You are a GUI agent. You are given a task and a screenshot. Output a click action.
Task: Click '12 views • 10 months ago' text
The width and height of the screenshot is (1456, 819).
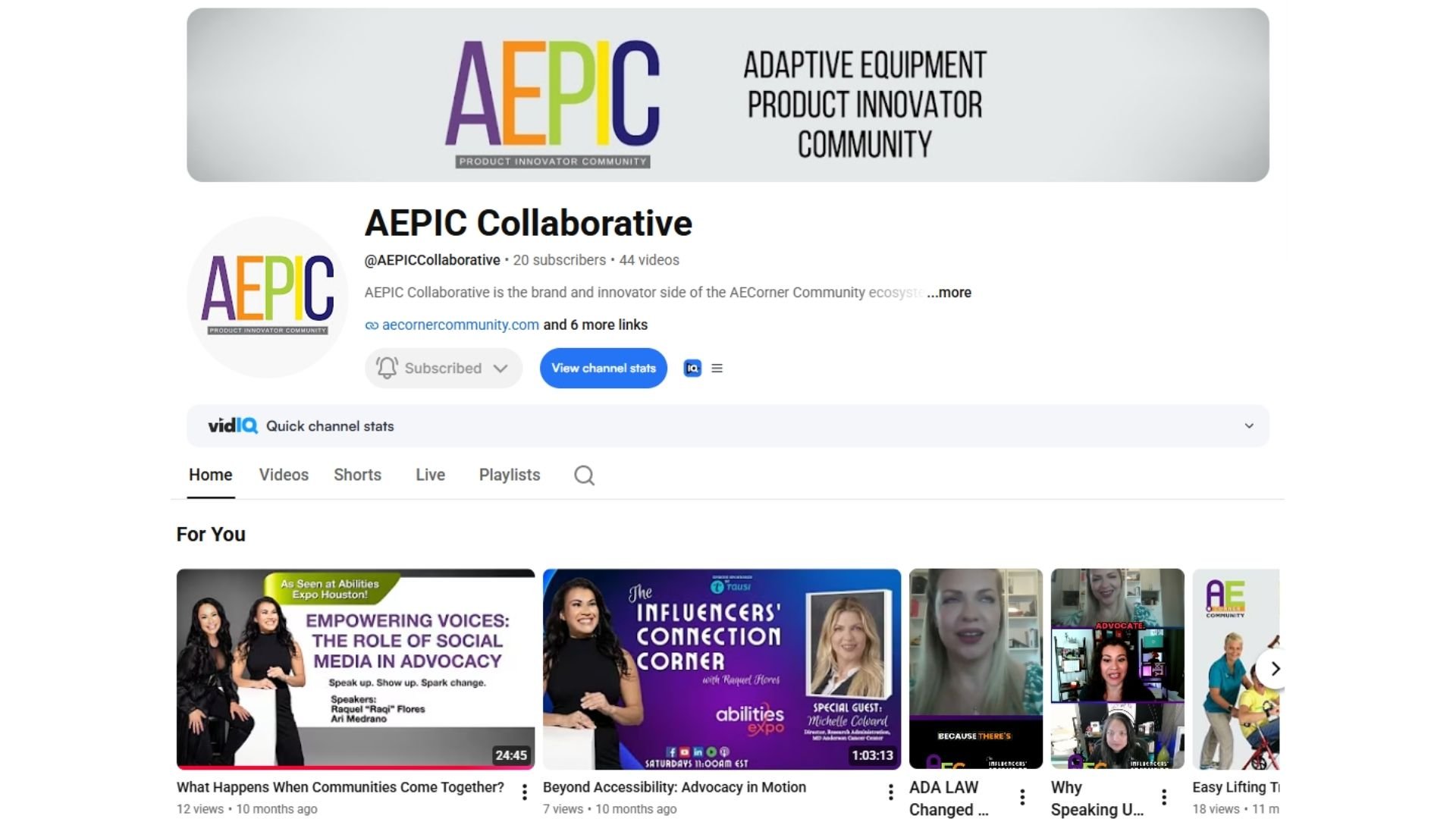pyautogui.click(x=247, y=809)
